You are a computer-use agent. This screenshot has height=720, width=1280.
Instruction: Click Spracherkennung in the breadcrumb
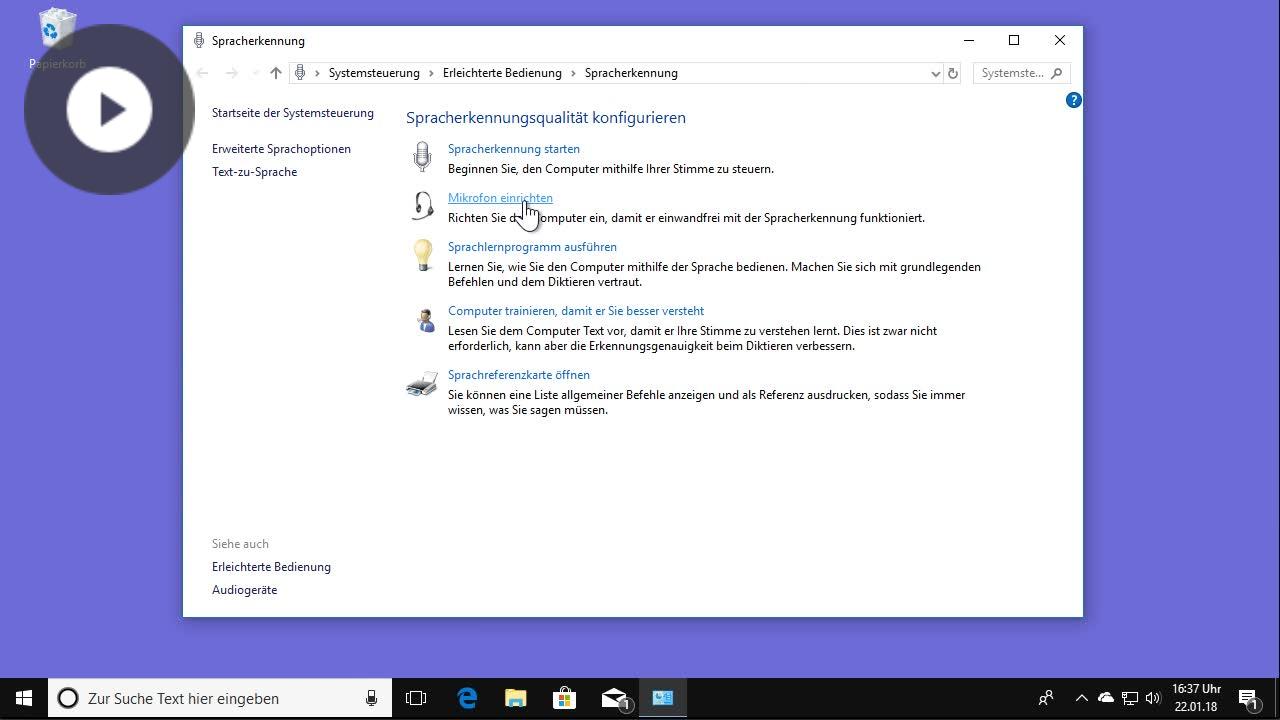tap(631, 73)
